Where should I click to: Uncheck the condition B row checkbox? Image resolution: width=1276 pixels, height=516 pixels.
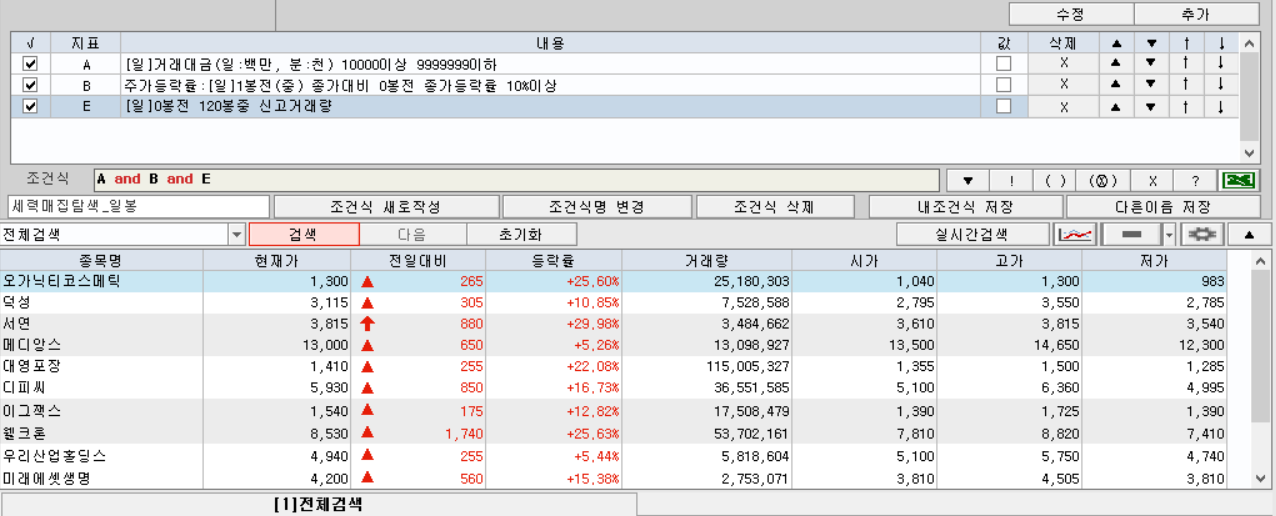click(x=30, y=85)
